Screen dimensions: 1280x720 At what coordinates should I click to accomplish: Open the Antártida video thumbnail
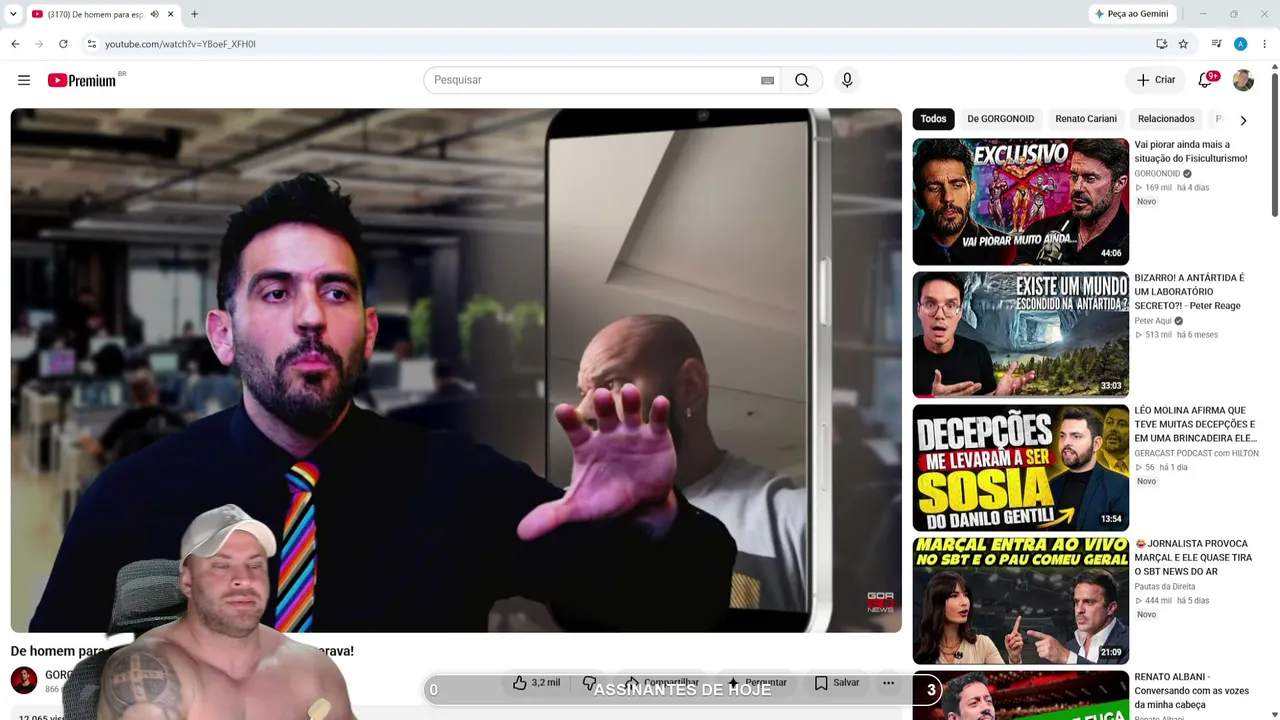(1020, 334)
